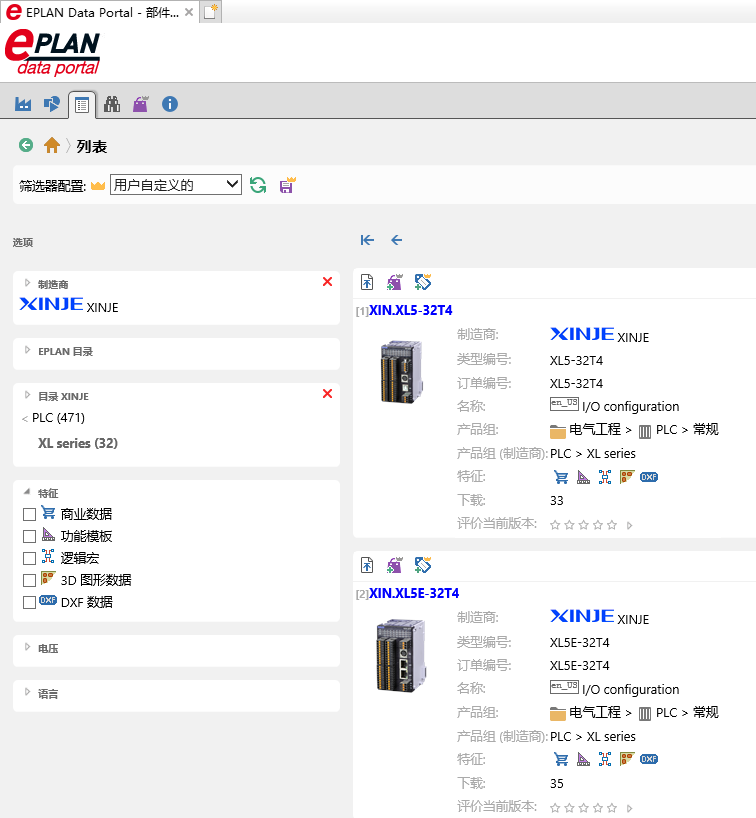The image size is (756, 818).
Task: Add XIN.XL5E-32T4 to the shopping basket
Action: 395,565
